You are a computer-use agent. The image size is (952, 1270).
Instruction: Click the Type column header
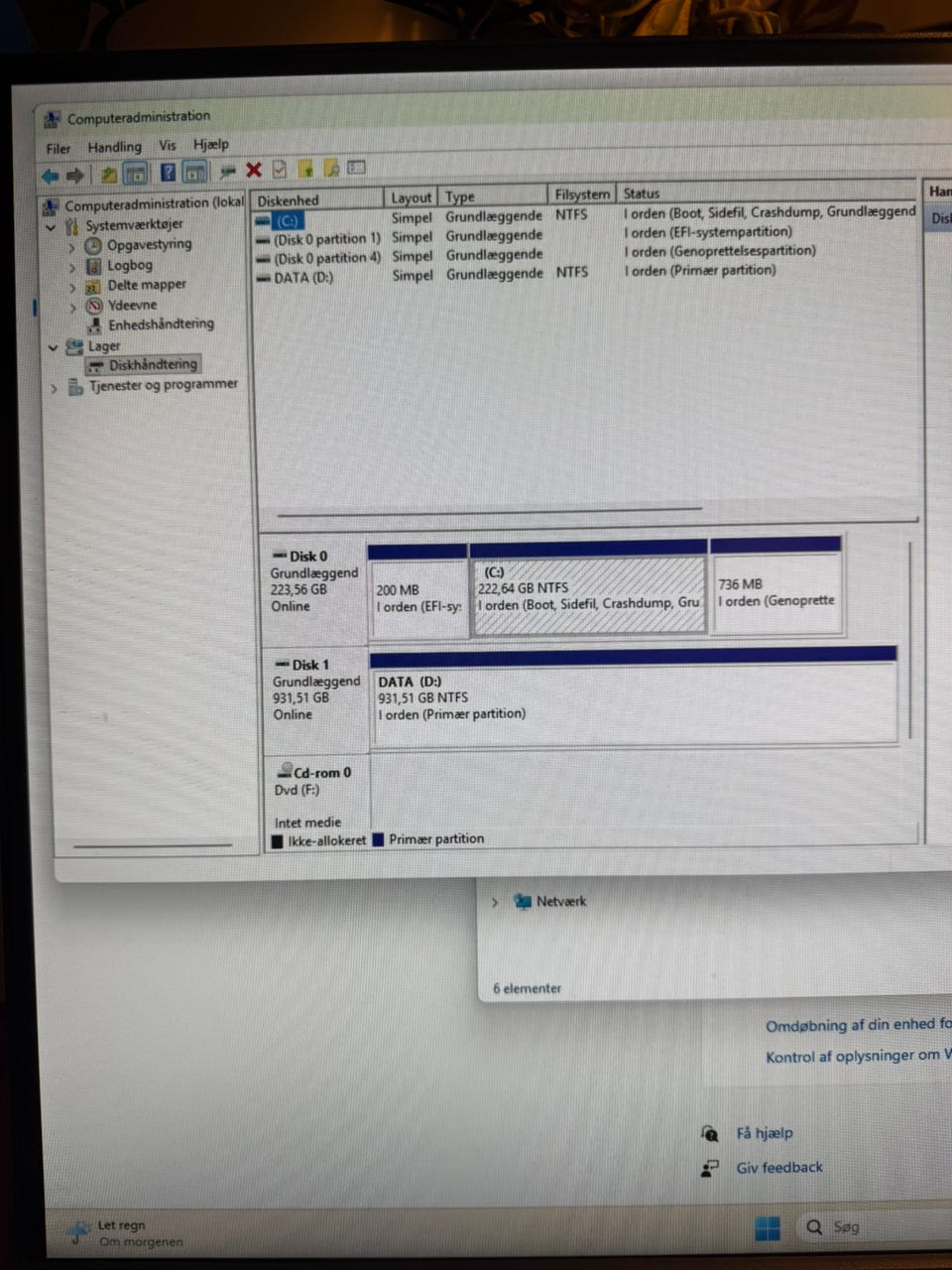click(494, 195)
